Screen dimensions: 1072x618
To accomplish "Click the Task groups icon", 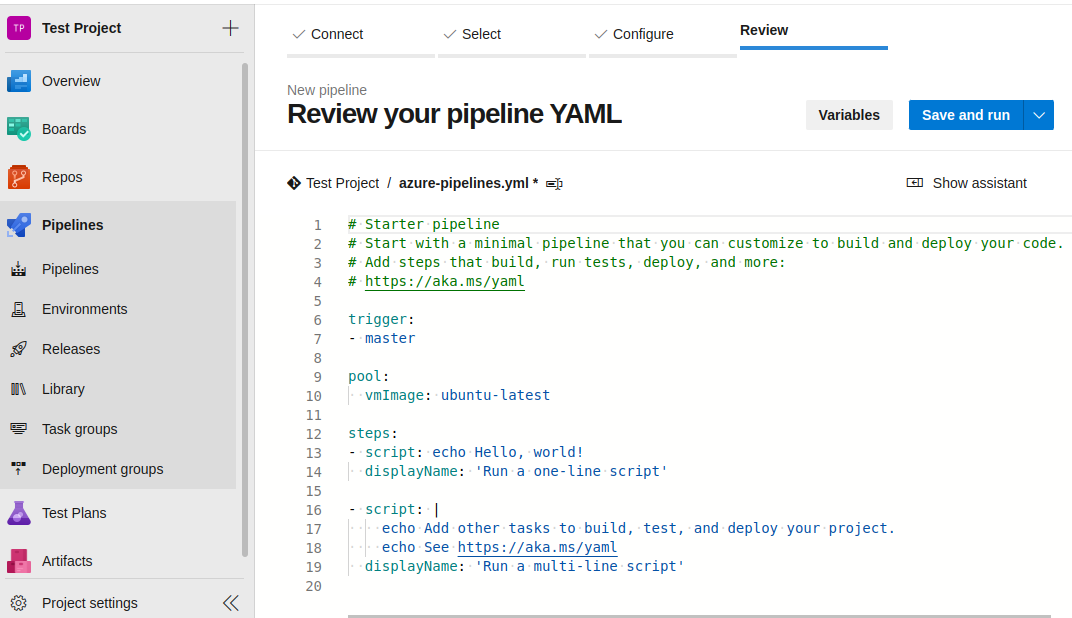I will click(19, 429).
